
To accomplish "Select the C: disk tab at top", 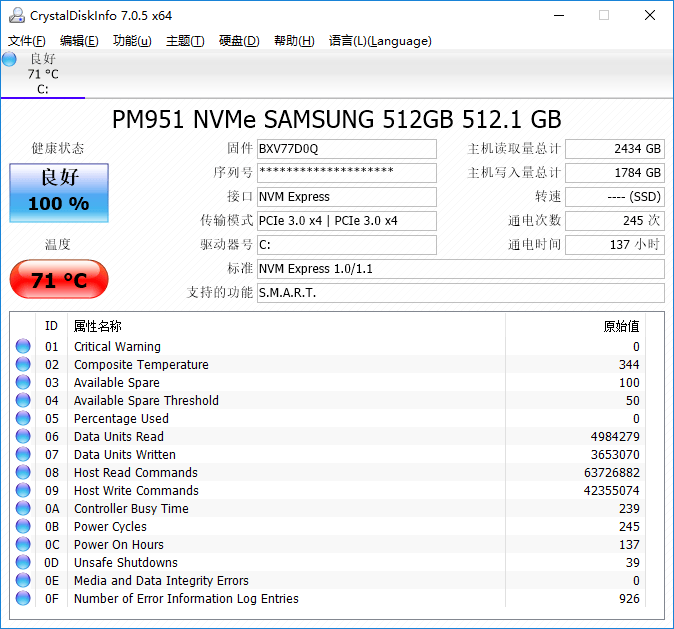I will click(43, 74).
